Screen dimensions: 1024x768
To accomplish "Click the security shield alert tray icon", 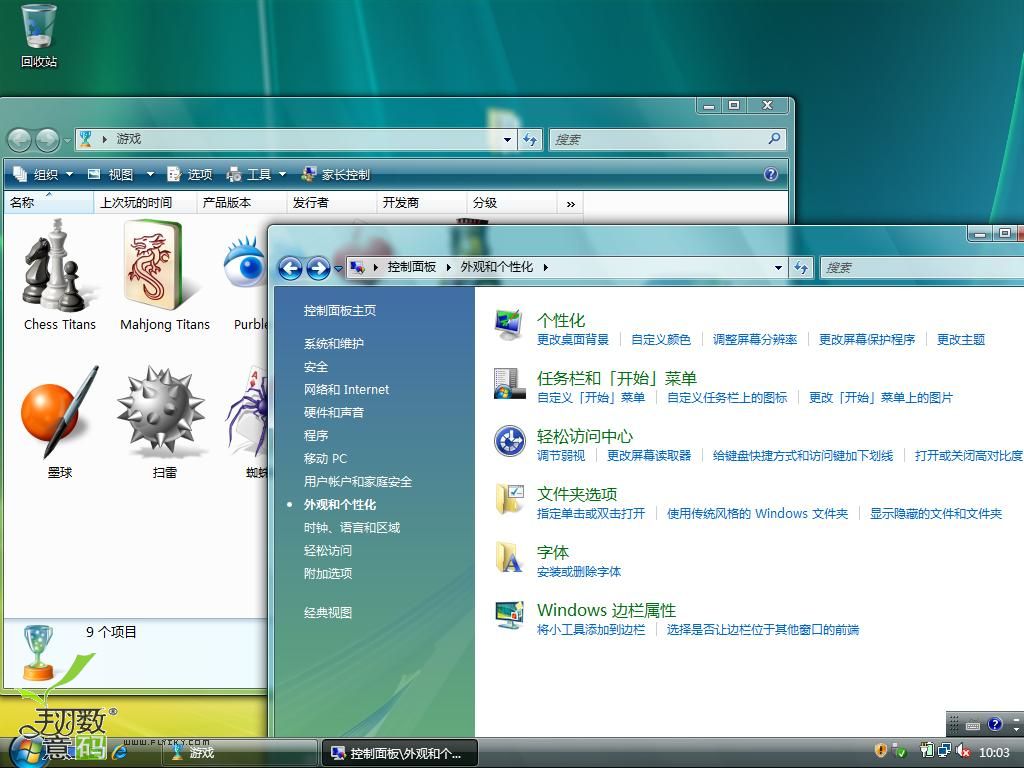I will 881,752.
